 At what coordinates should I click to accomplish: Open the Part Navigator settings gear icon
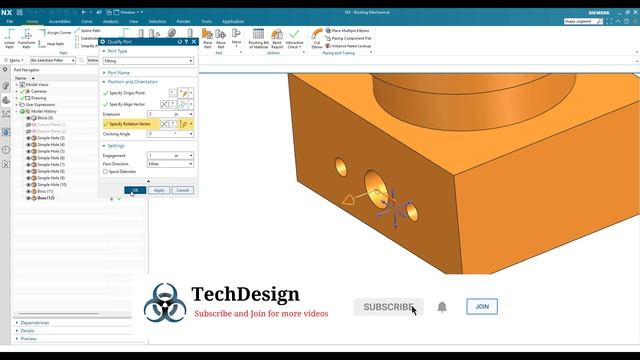[x=5, y=69]
